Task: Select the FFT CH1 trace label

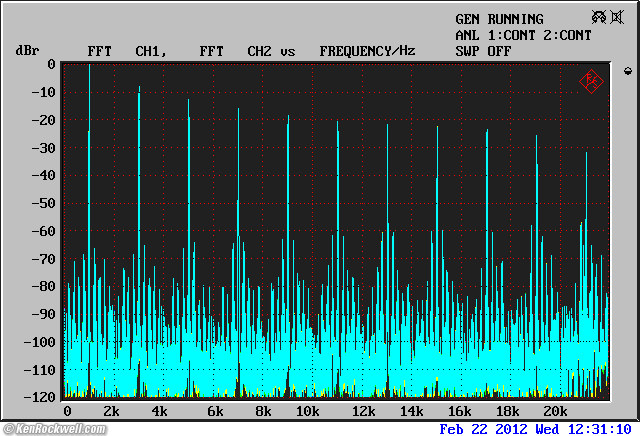Action: pyautogui.click(x=125, y=50)
